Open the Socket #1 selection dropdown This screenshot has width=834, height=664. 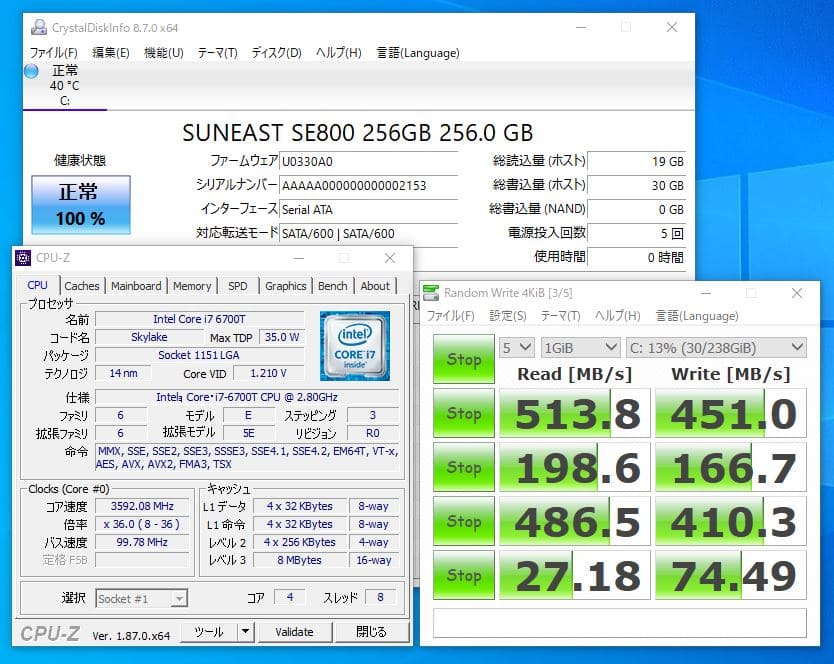click(x=141, y=599)
